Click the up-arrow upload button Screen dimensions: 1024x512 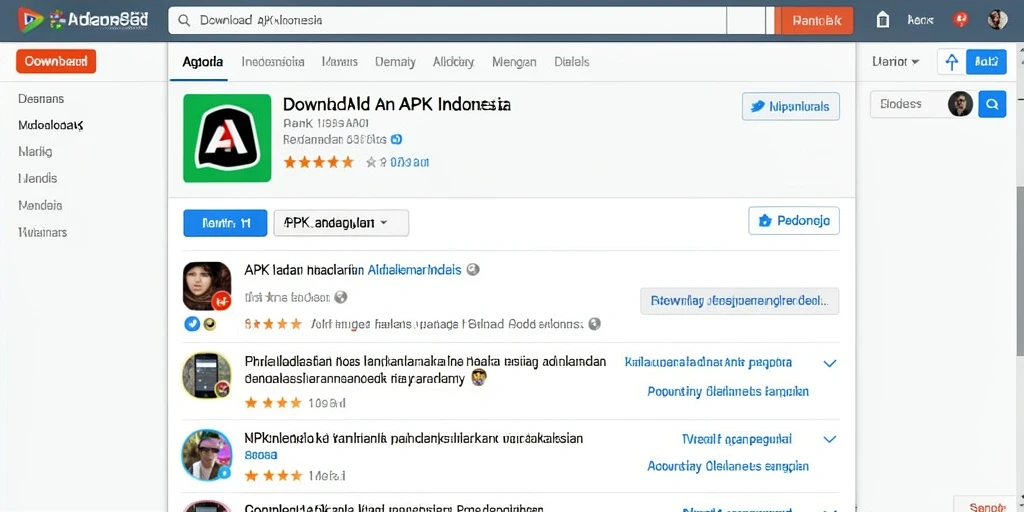[952, 61]
